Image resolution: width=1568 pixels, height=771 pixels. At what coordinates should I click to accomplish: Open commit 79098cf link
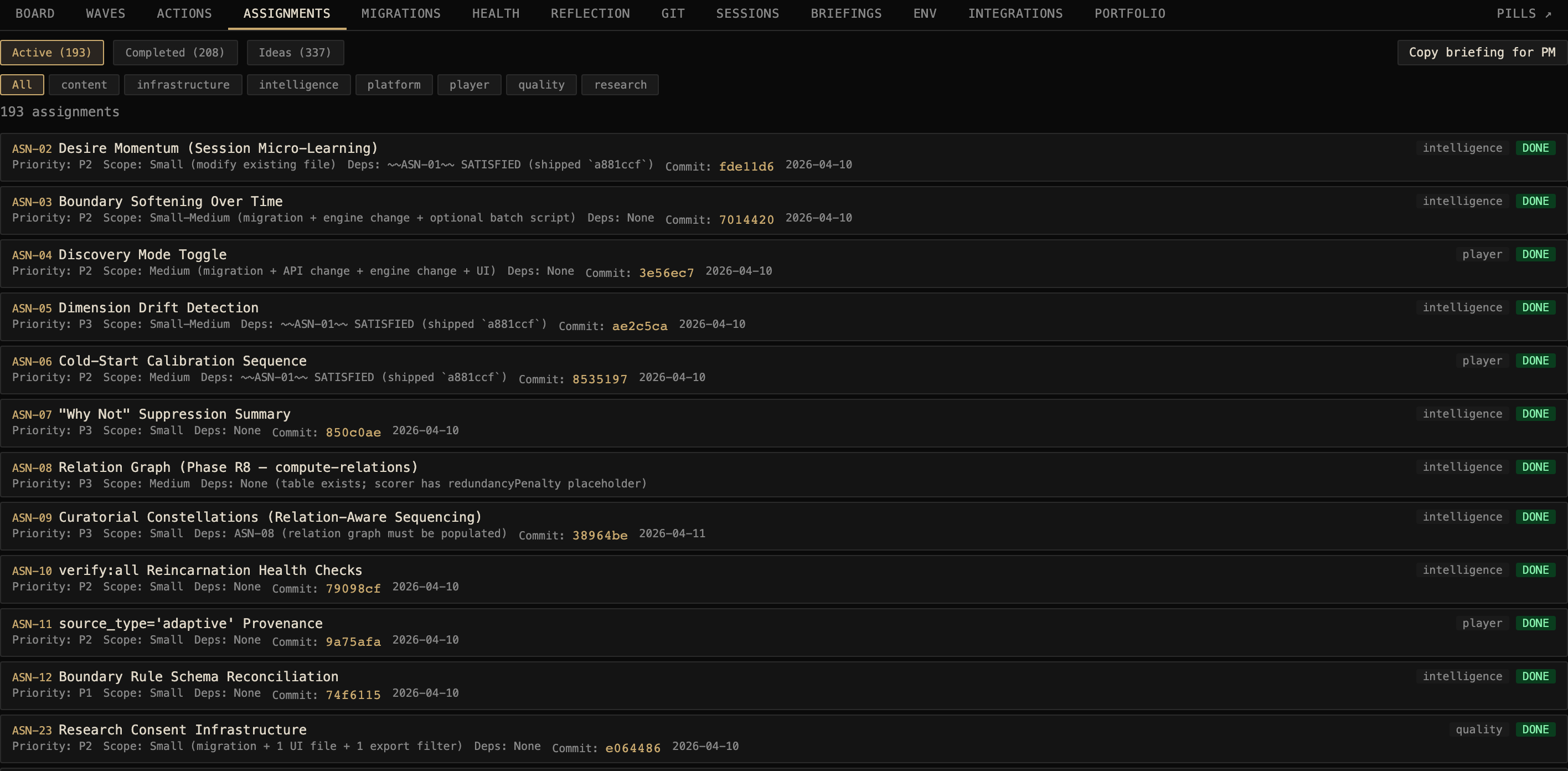coord(353,588)
